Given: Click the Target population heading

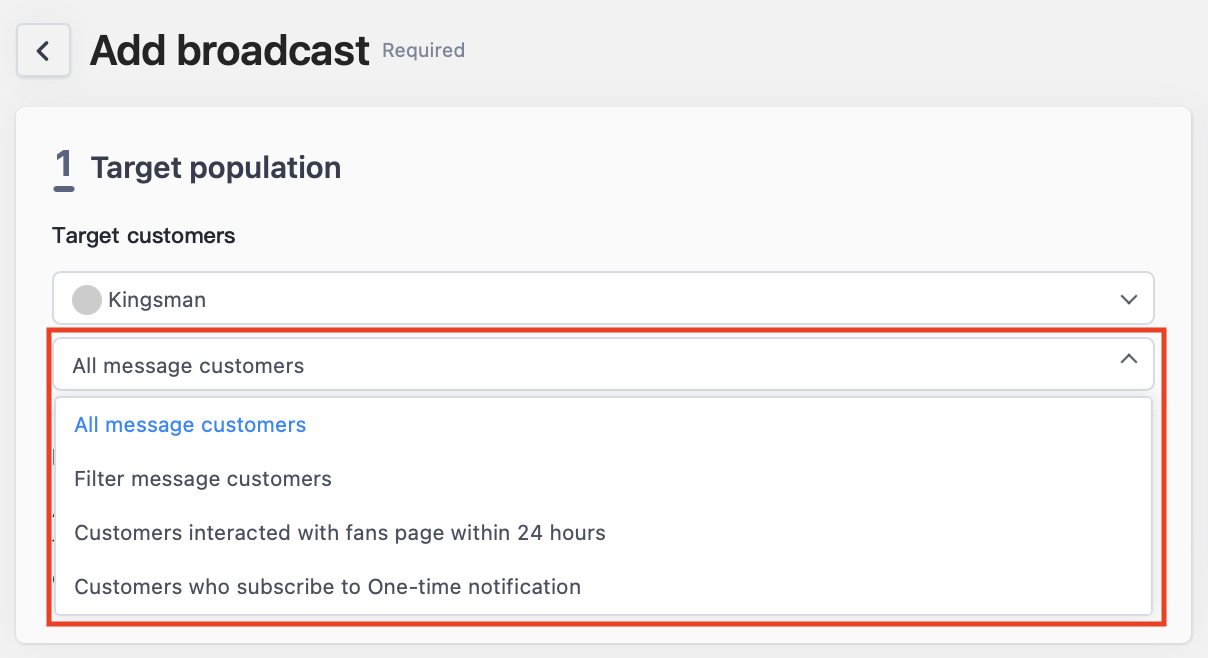Looking at the screenshot, I should (216, 168).
